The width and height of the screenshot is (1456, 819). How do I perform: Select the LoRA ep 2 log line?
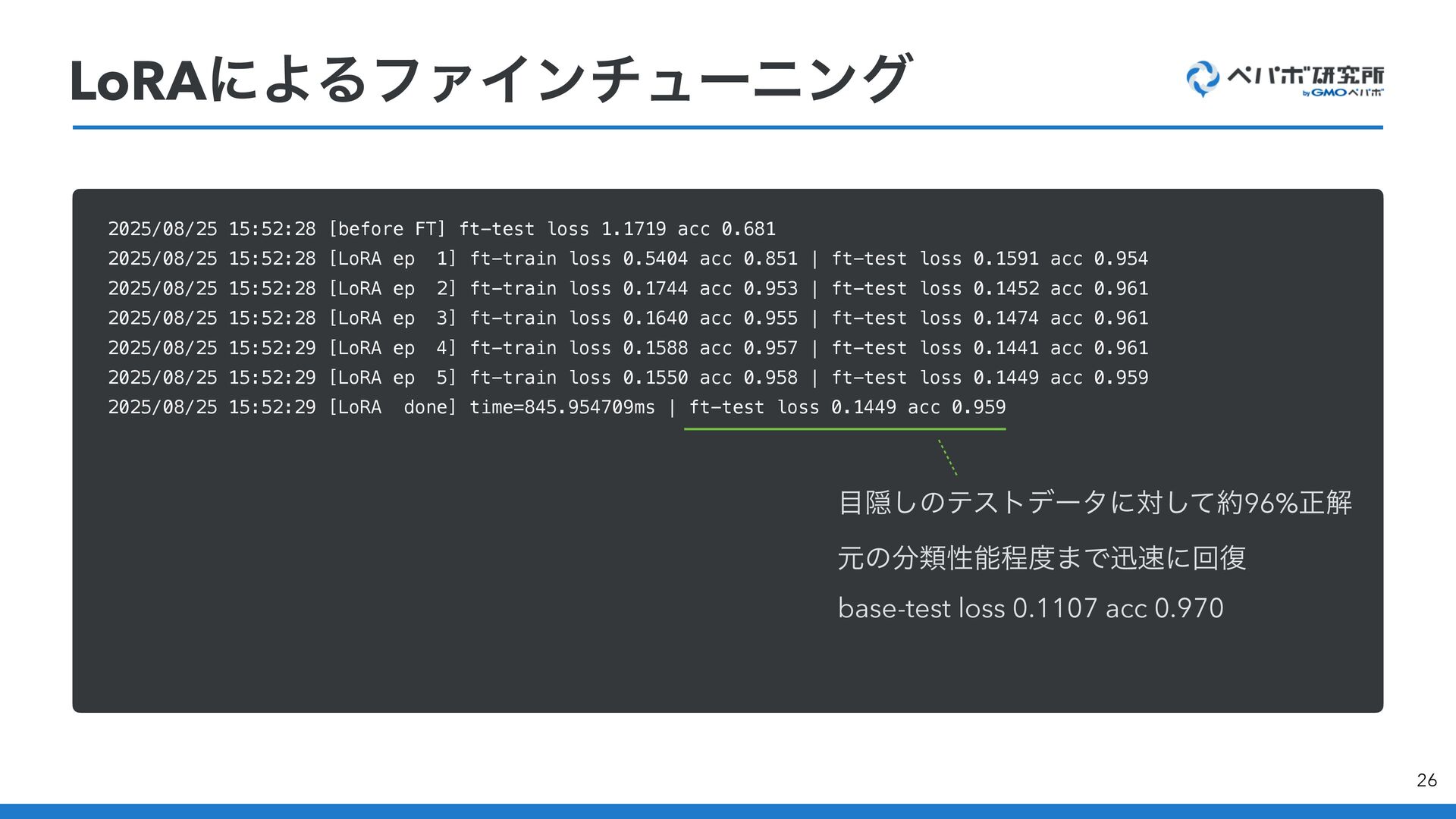628,289
